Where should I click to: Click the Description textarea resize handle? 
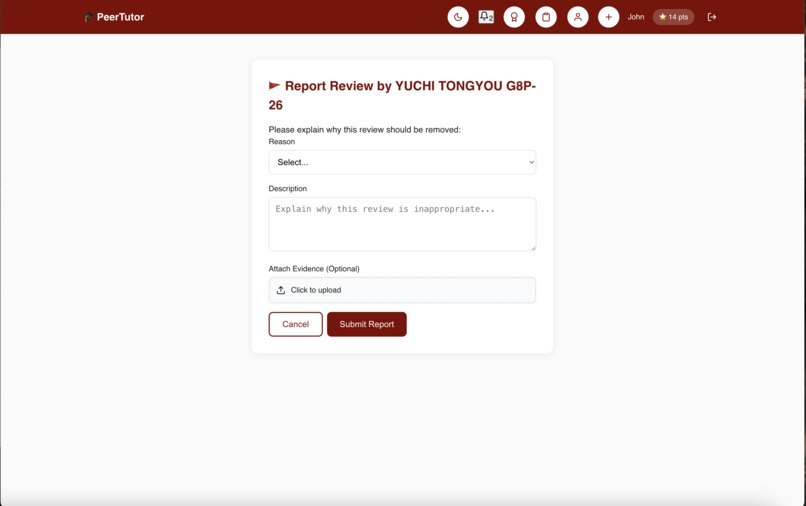(x=533, y=248)
